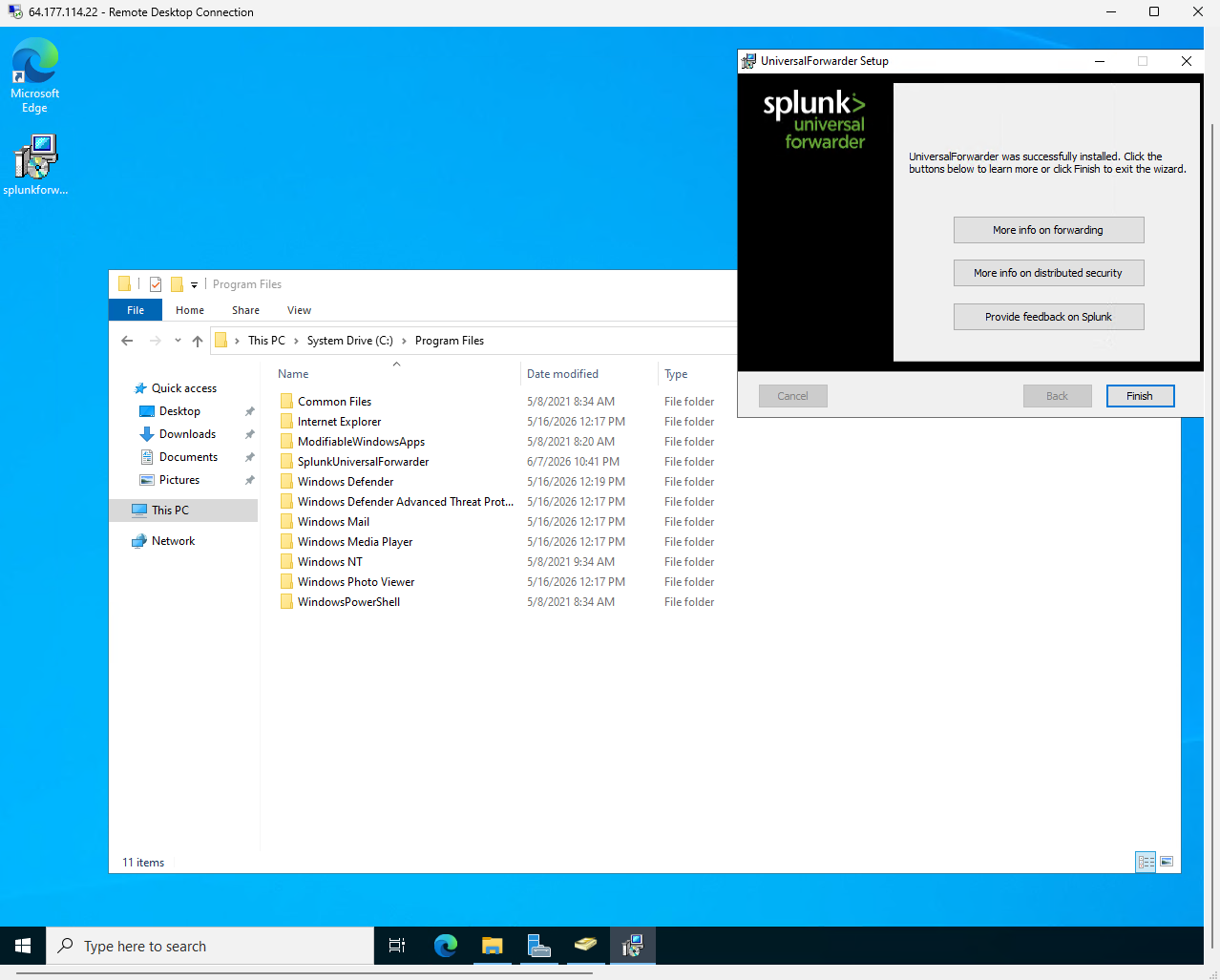Open File Explorer from taskbar
This screenshot has height=980, width=1220.
(492, 946)
